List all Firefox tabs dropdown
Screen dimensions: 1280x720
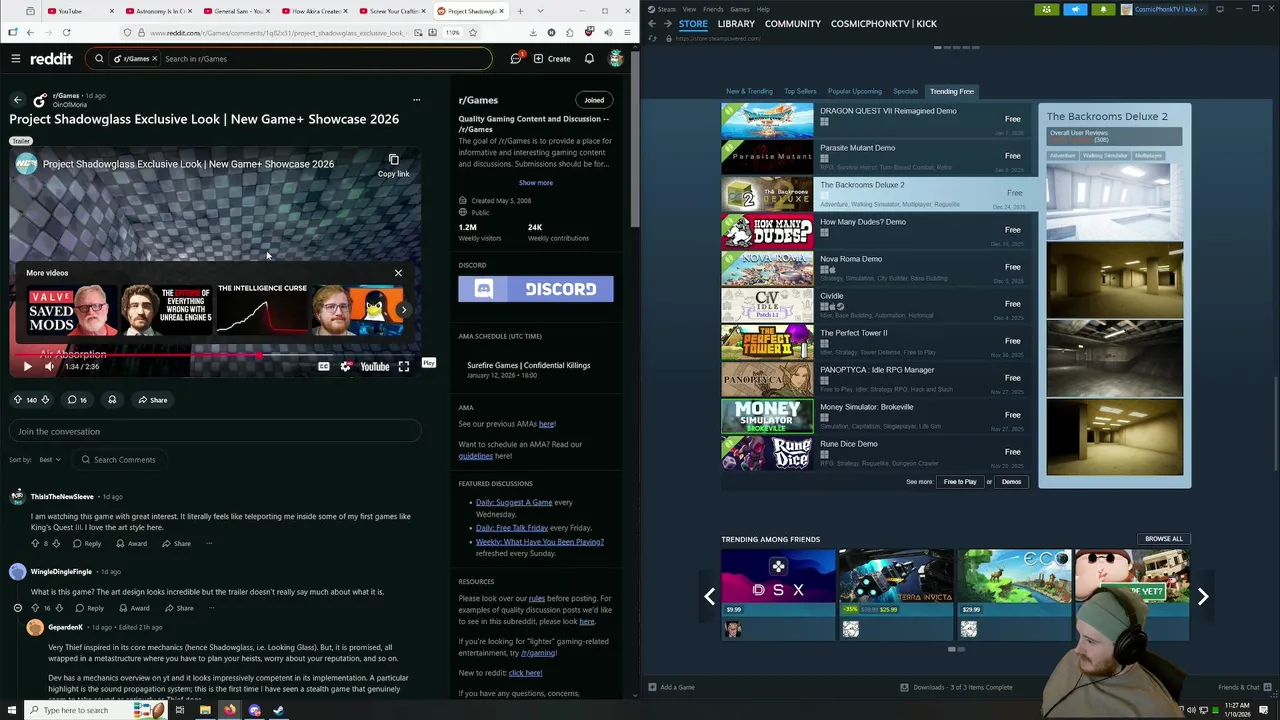[x=540, y=11]
